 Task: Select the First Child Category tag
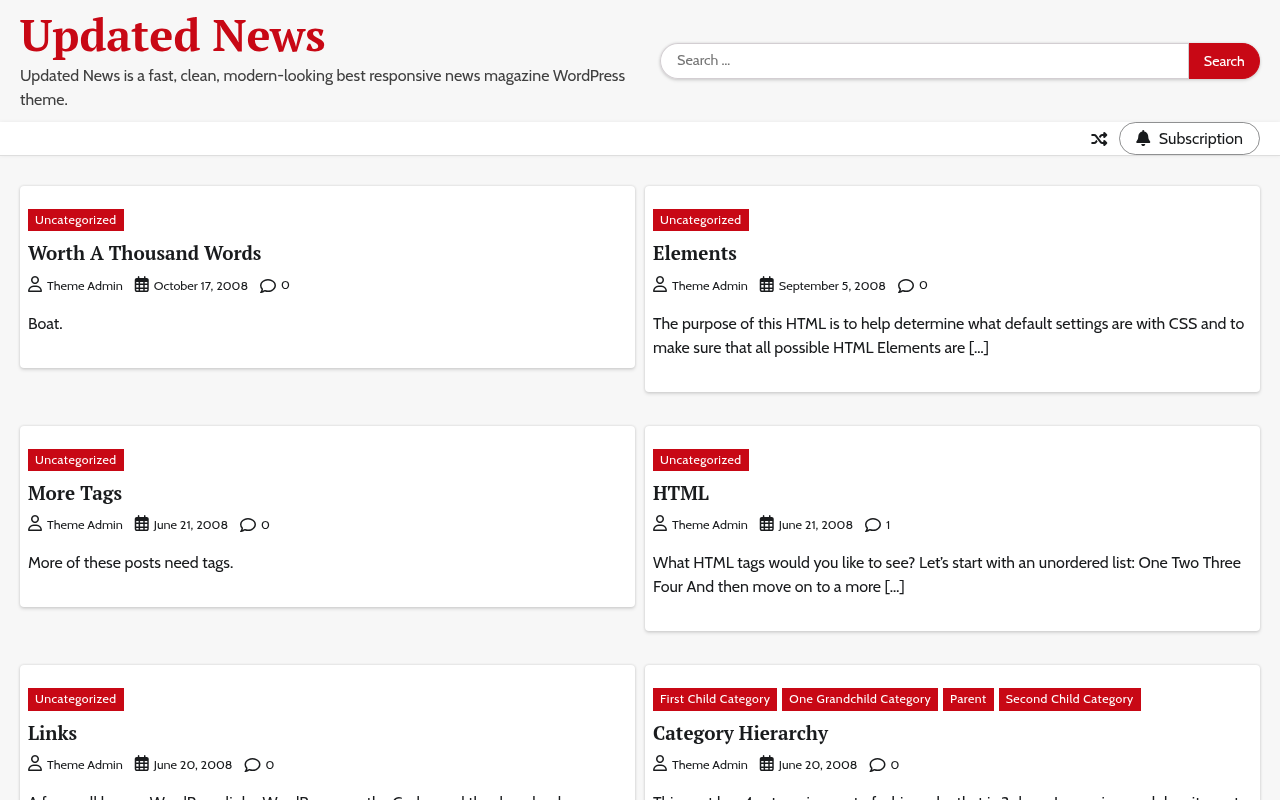click(715, 699)
